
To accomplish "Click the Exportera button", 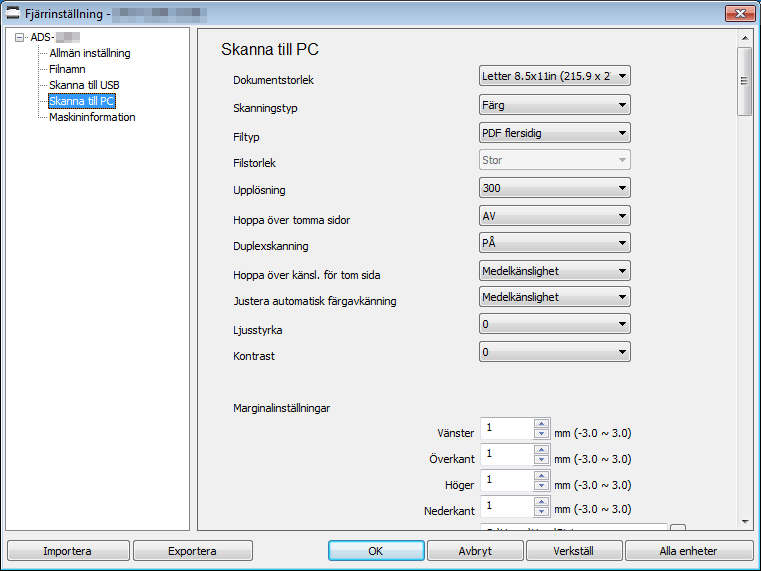I will coord(193,551).
